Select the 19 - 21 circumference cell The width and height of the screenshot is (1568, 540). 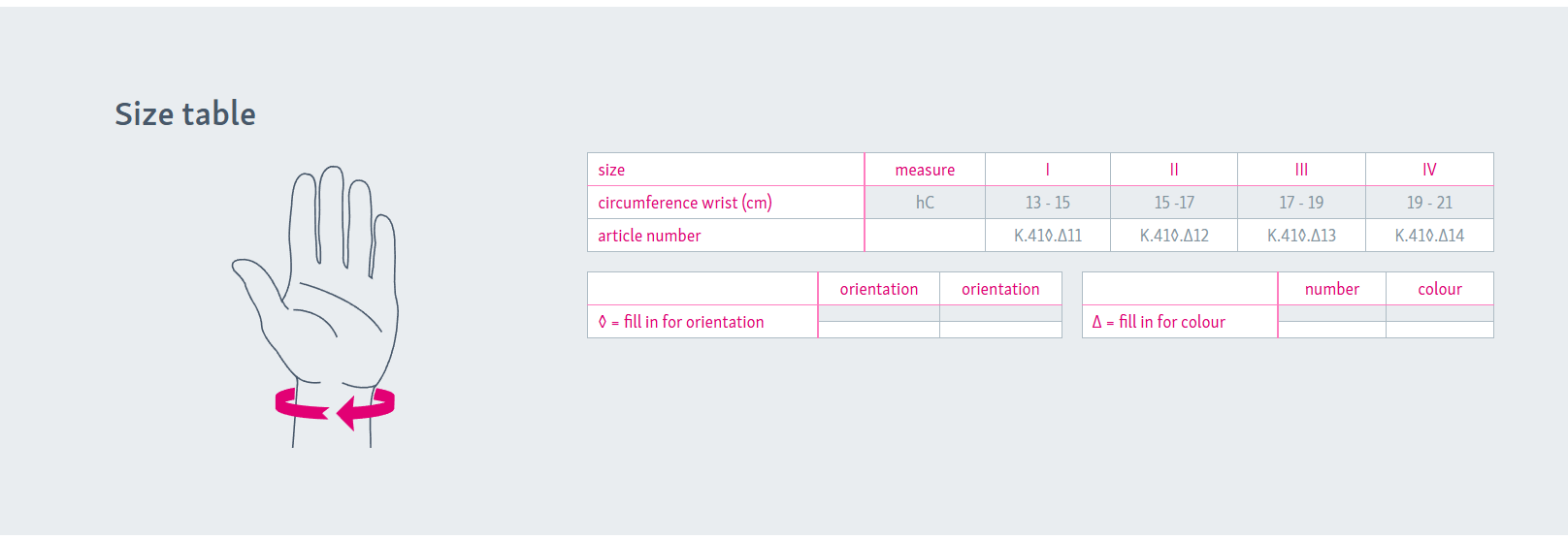pyautogui.click(x=1429, y=203)
